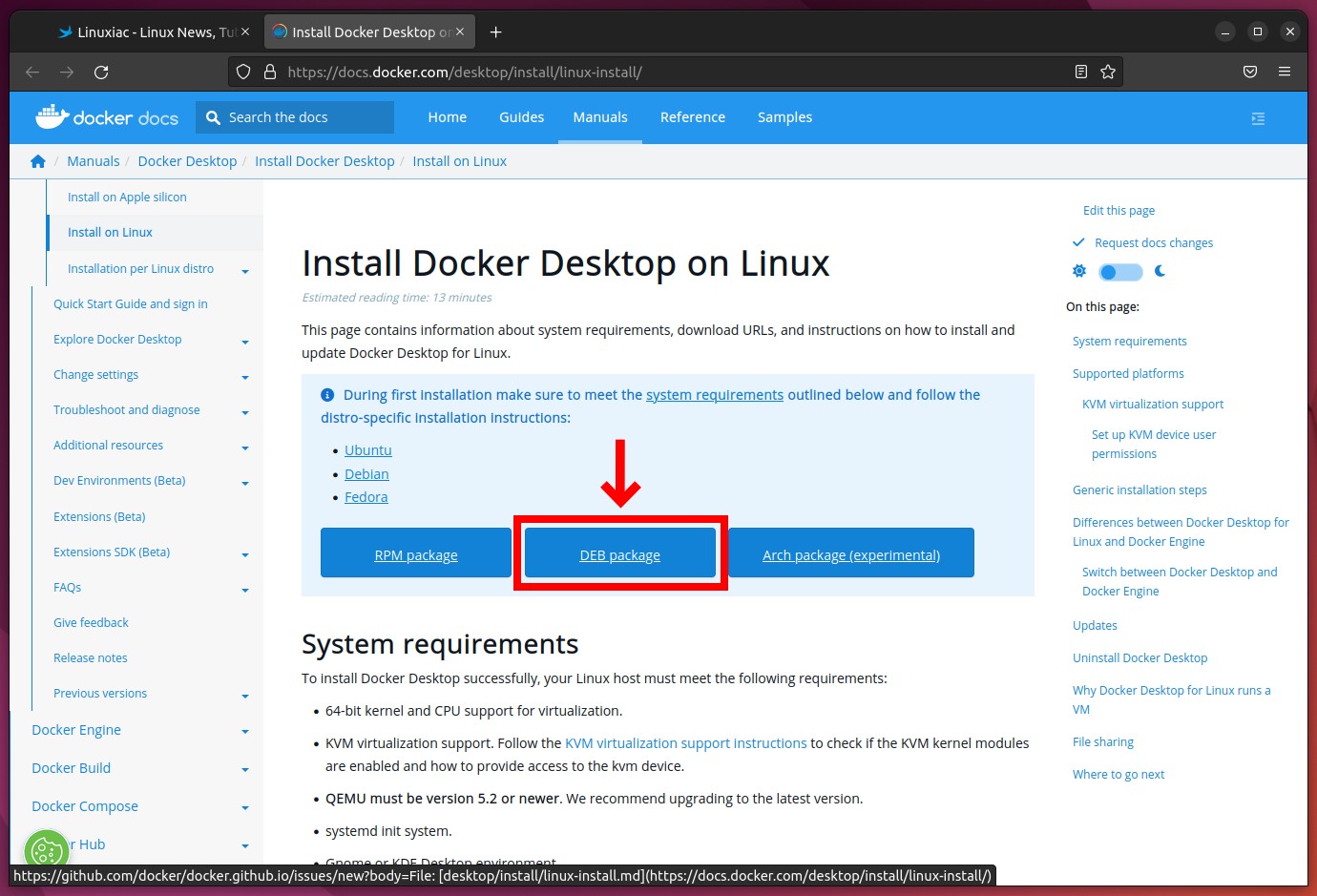Jump to Supported platforms section

1128,374
